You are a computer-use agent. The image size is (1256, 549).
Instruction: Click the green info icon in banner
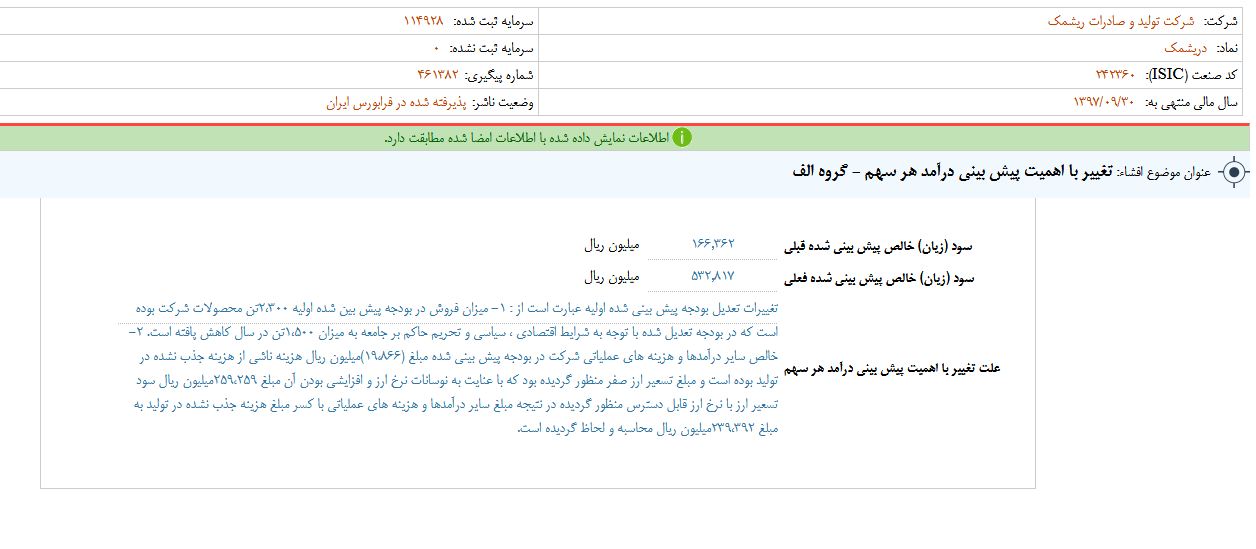coord(682,138)
